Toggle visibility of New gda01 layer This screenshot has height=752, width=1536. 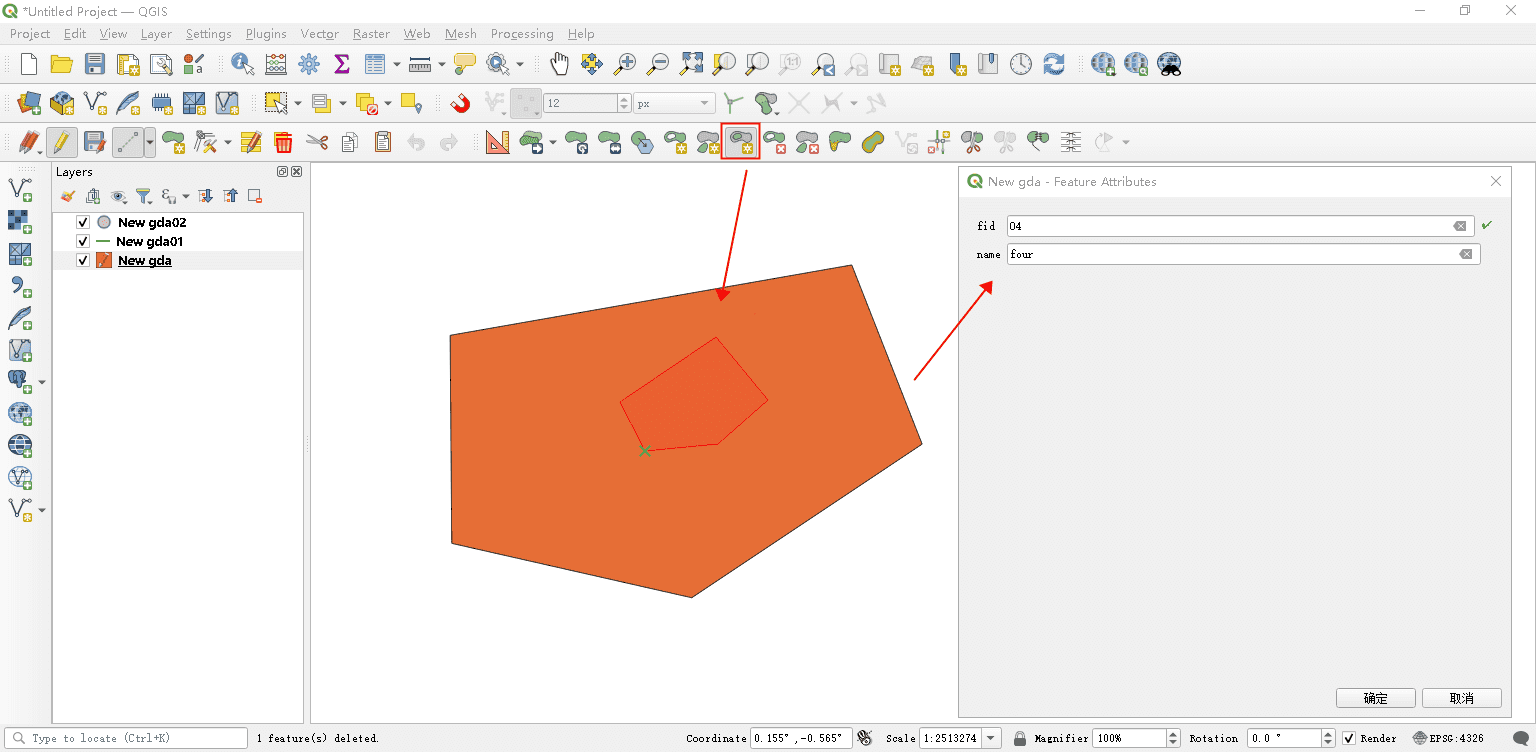pos(83,241)
